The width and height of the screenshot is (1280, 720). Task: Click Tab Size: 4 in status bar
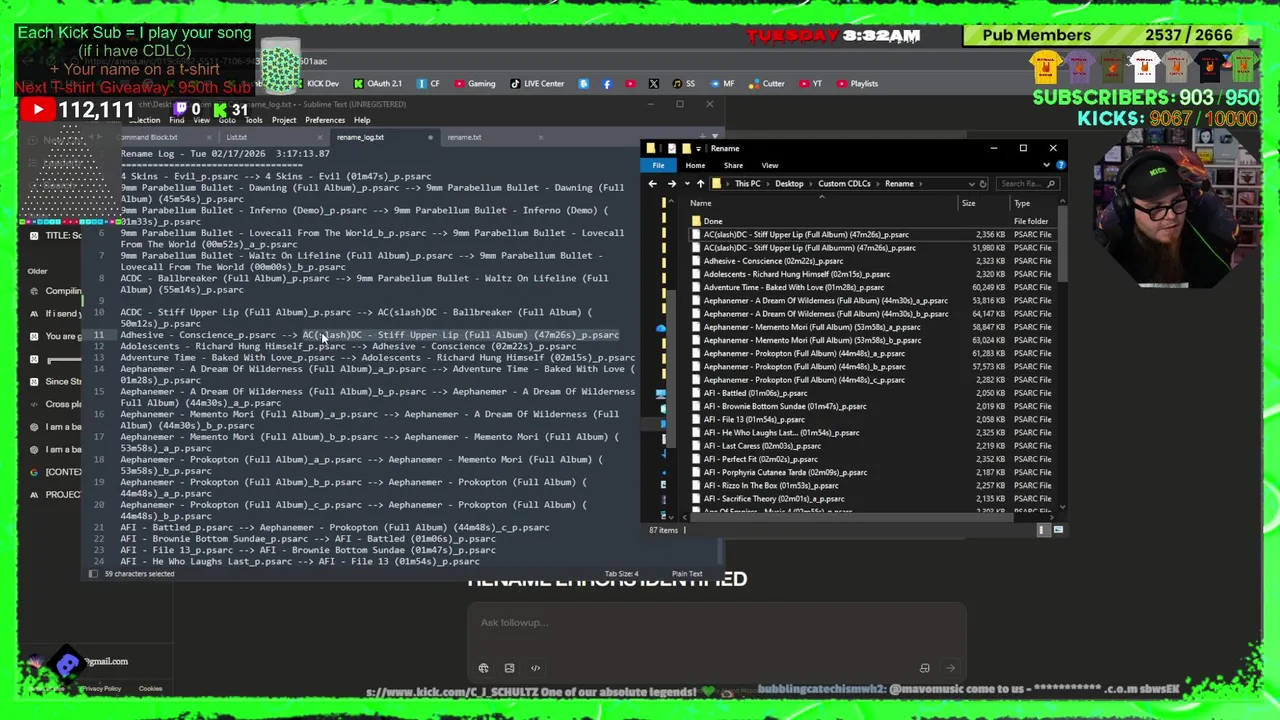point(621,574)
